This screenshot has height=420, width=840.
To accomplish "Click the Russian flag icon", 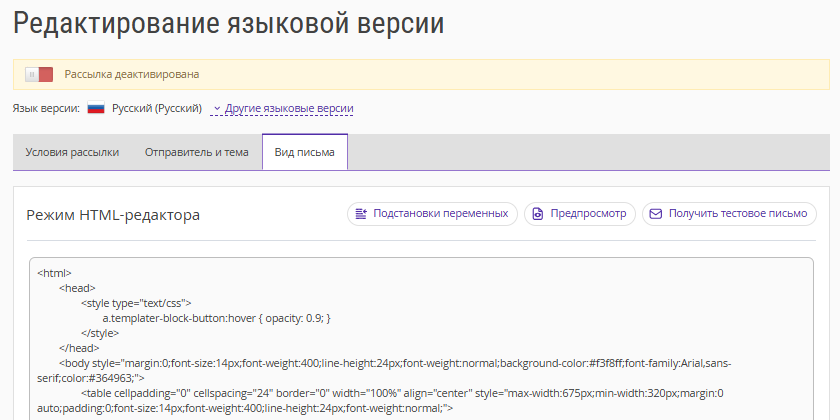I will click(96, 108).
